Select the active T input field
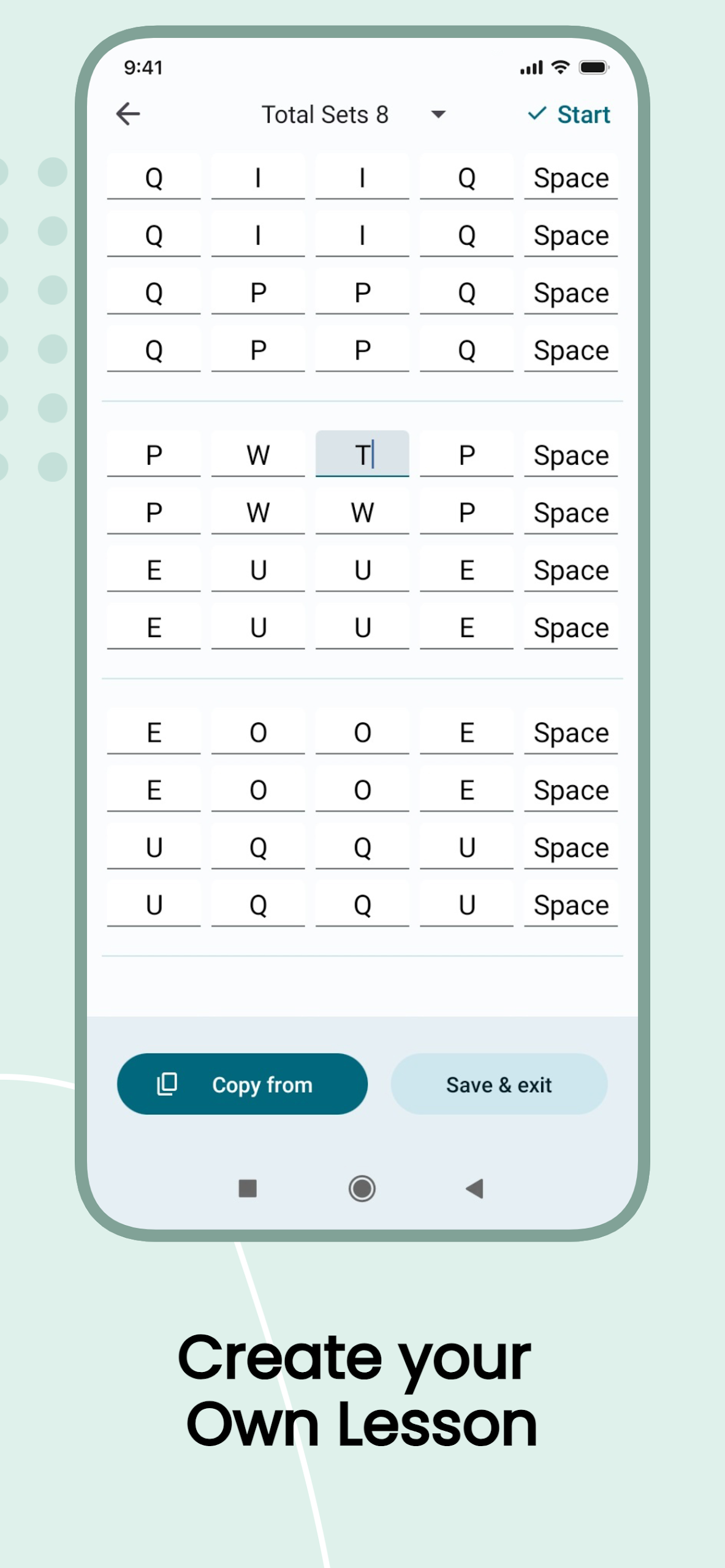The image size is (725, 1568). pos(362,454)
